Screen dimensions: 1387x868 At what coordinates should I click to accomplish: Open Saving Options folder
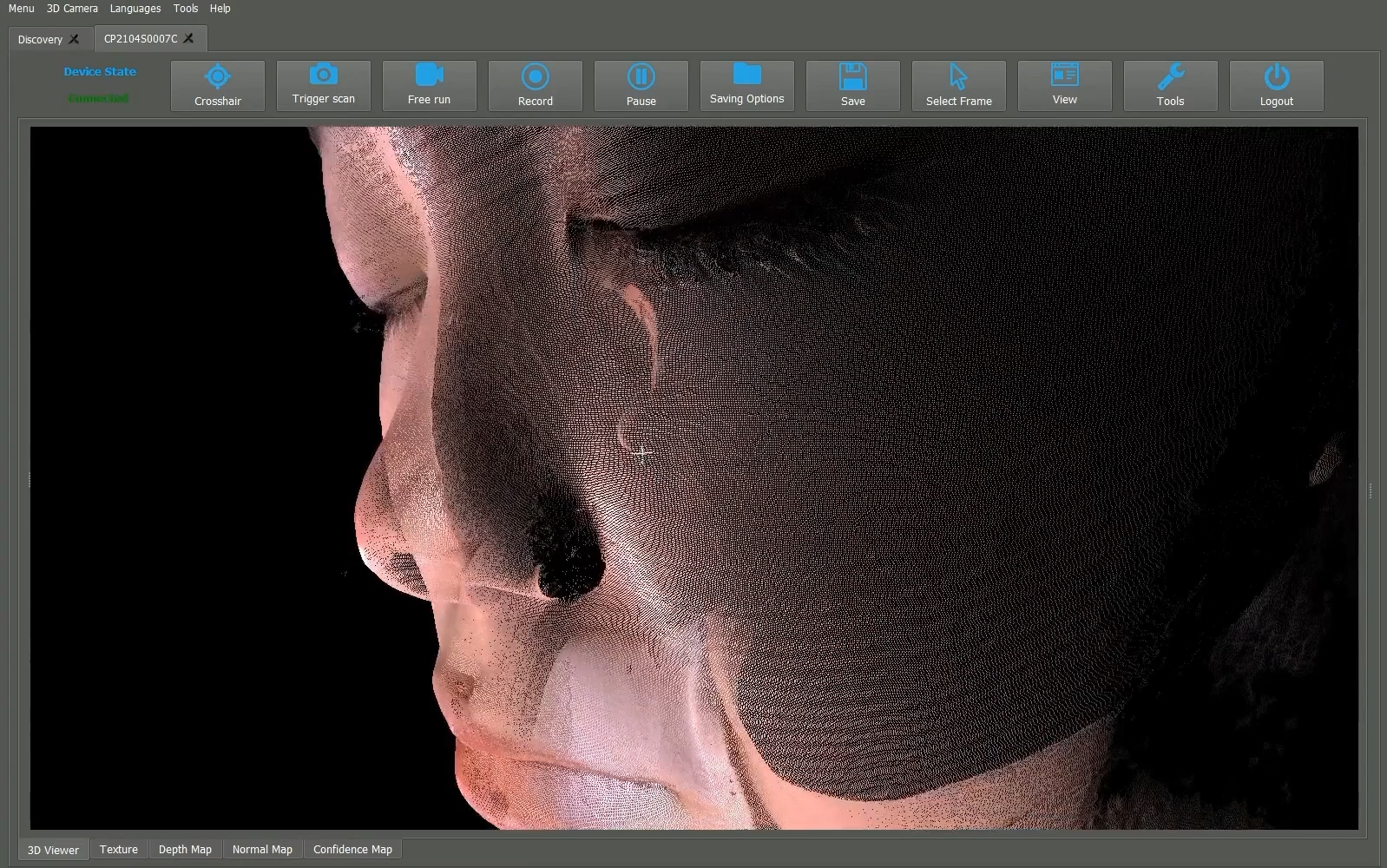(746, 86)
